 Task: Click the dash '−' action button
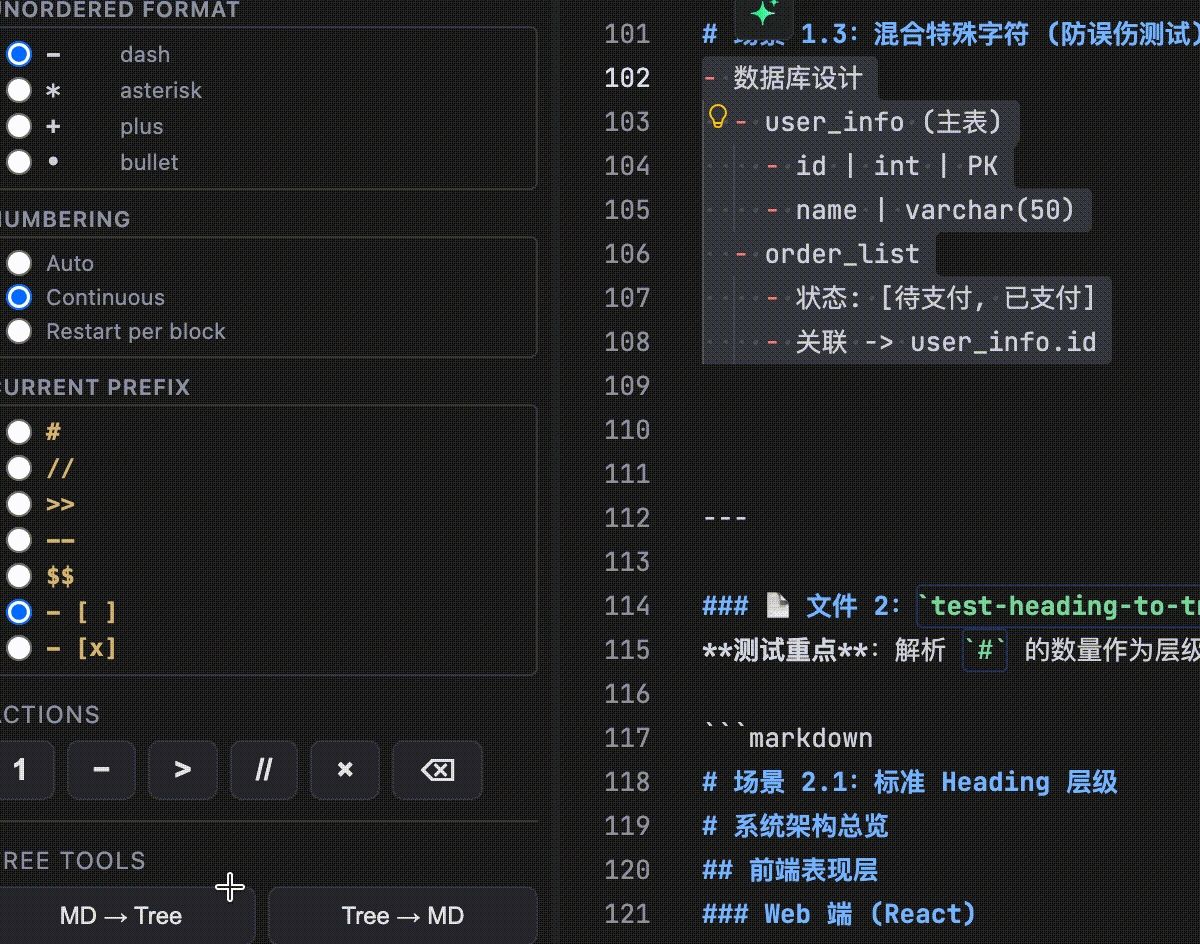[x=101, y=770]
